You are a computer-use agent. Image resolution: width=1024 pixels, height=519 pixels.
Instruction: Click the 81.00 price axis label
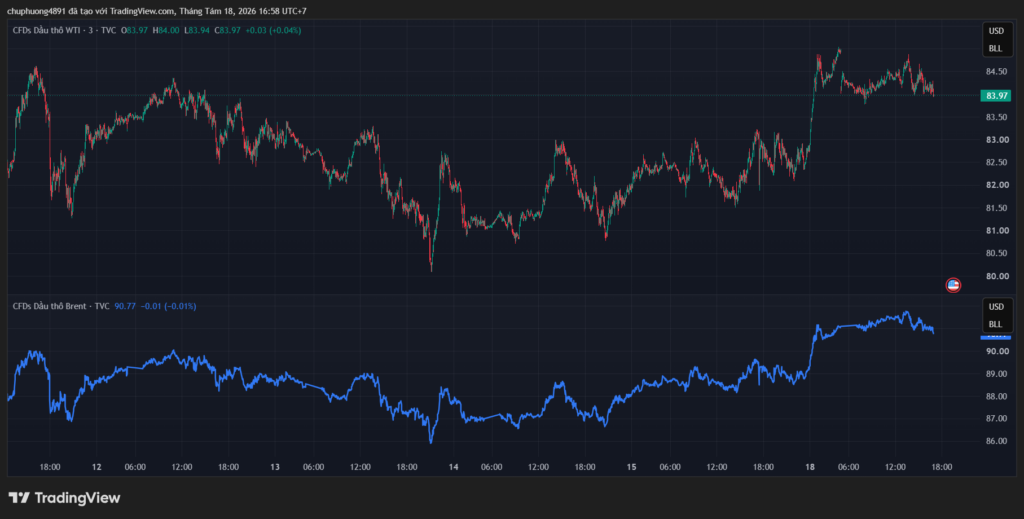pyautogui.click(x=995, y=231)
